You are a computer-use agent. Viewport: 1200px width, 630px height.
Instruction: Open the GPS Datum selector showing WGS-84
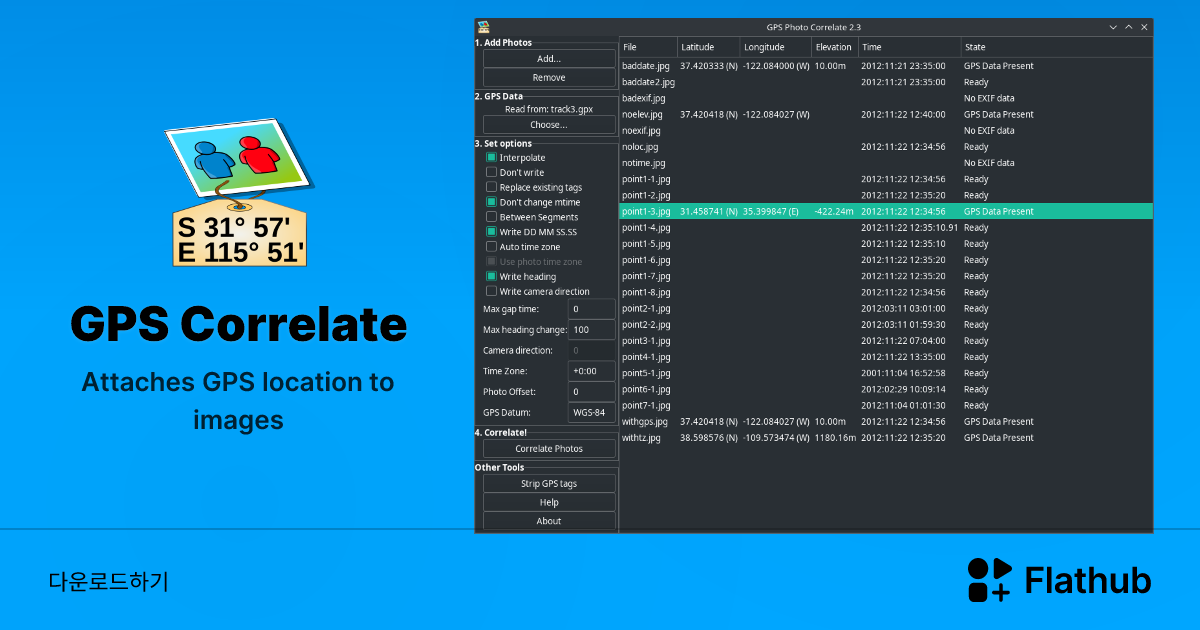tap(591, 411)
